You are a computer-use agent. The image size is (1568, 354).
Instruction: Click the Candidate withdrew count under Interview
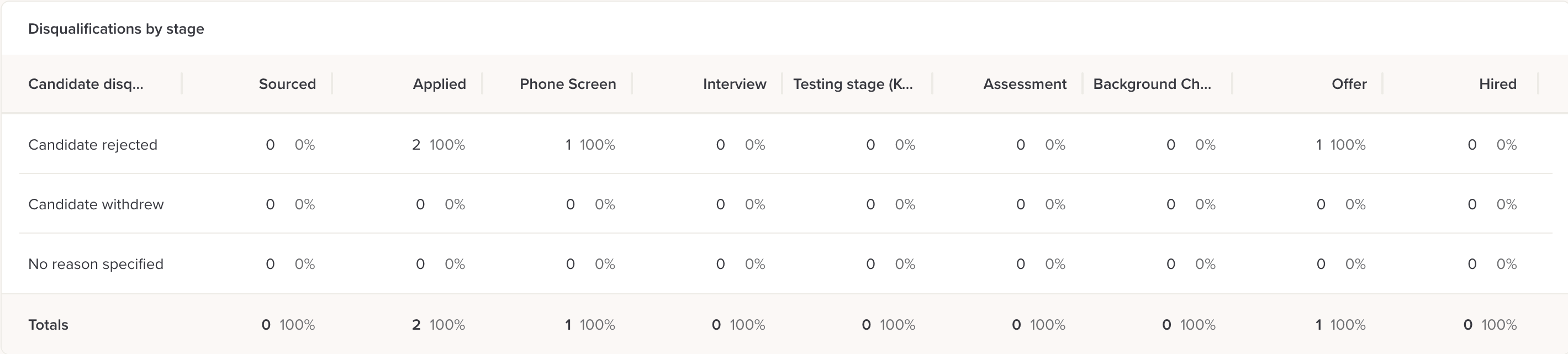(x=720, y=204)
